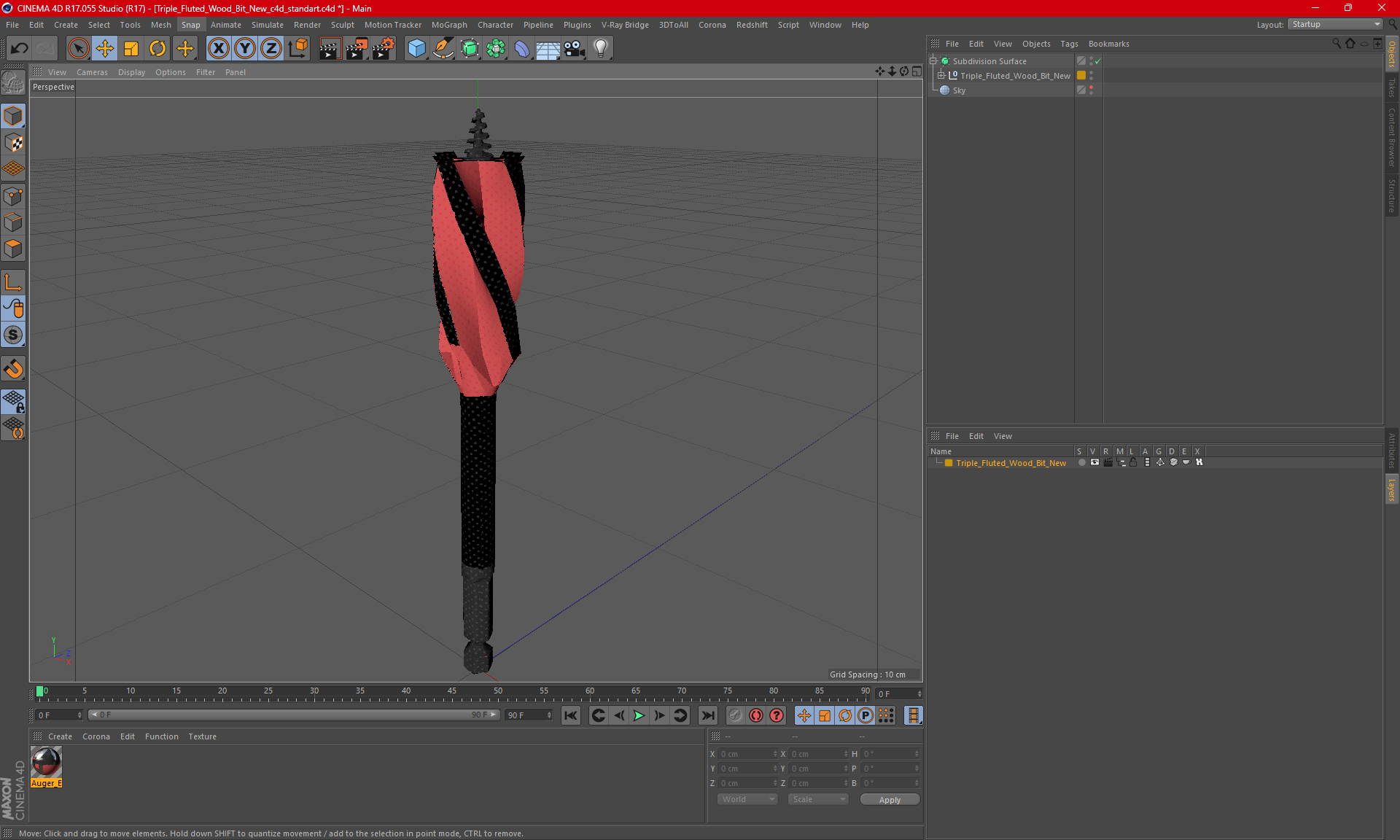Switch to Edges mode
The image size is (1400, 840).
click(x=13, y=222)
